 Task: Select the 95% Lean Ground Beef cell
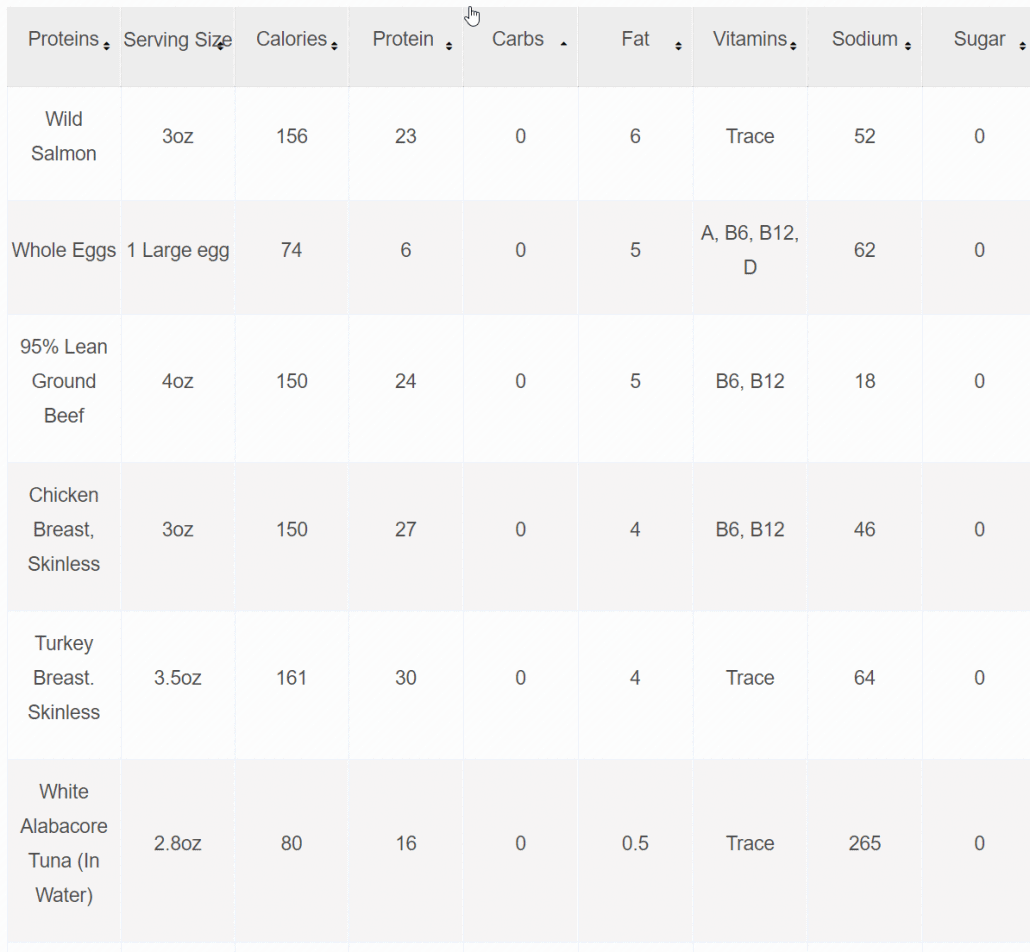(x=64, y=381)
